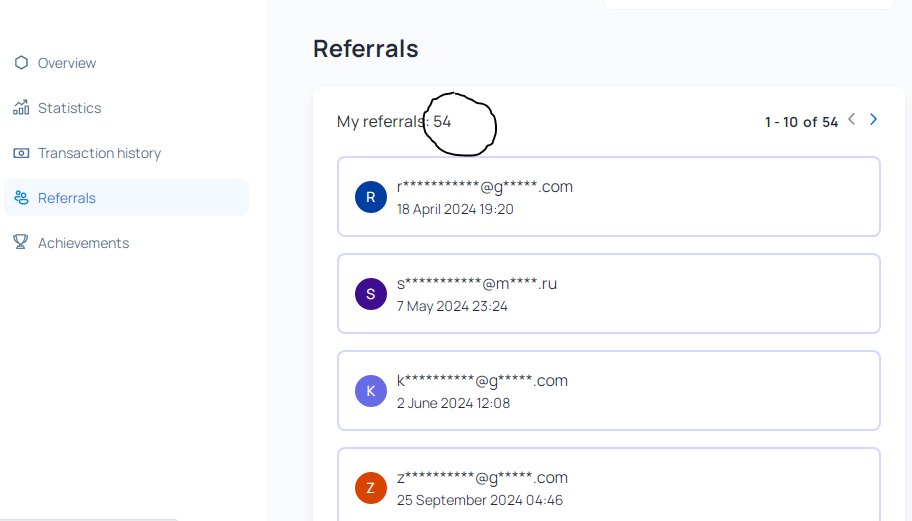Viewport: 912px width, 521px height.
Task: Open the Statistics menu item
Action: click(70, 108)
